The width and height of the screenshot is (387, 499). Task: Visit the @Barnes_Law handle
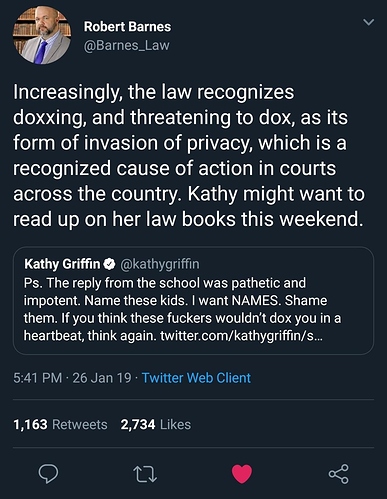click(x=127, y=45)
